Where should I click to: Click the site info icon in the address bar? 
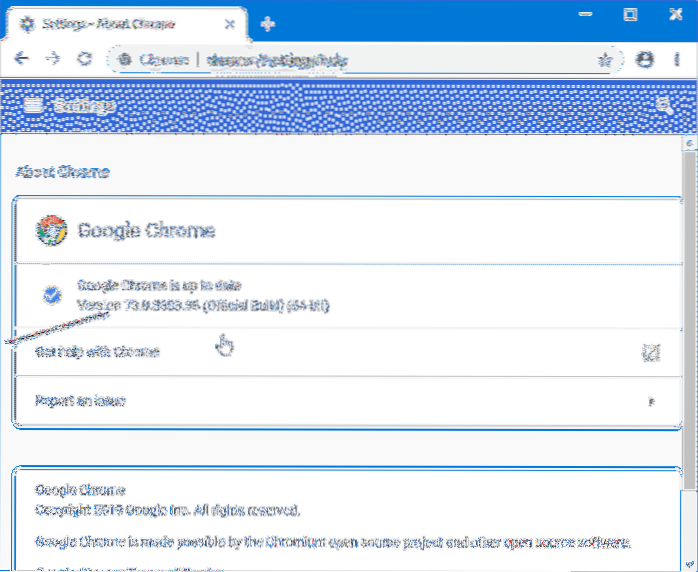click(x=126, y=60)
